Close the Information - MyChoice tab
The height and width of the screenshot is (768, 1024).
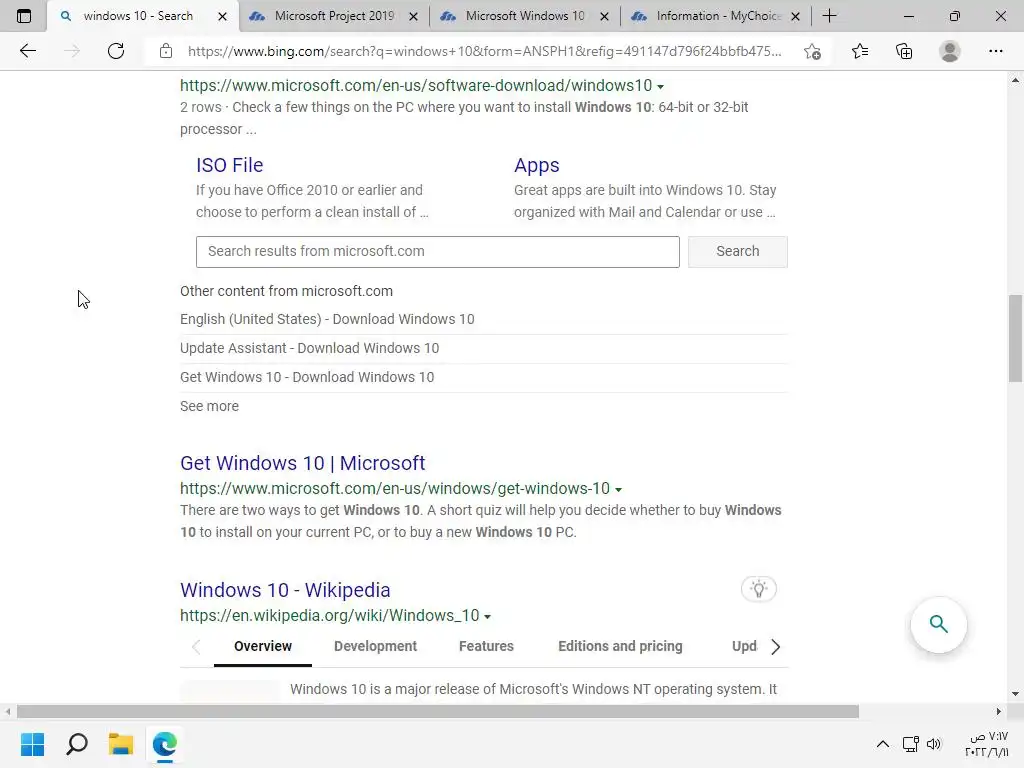795,16
